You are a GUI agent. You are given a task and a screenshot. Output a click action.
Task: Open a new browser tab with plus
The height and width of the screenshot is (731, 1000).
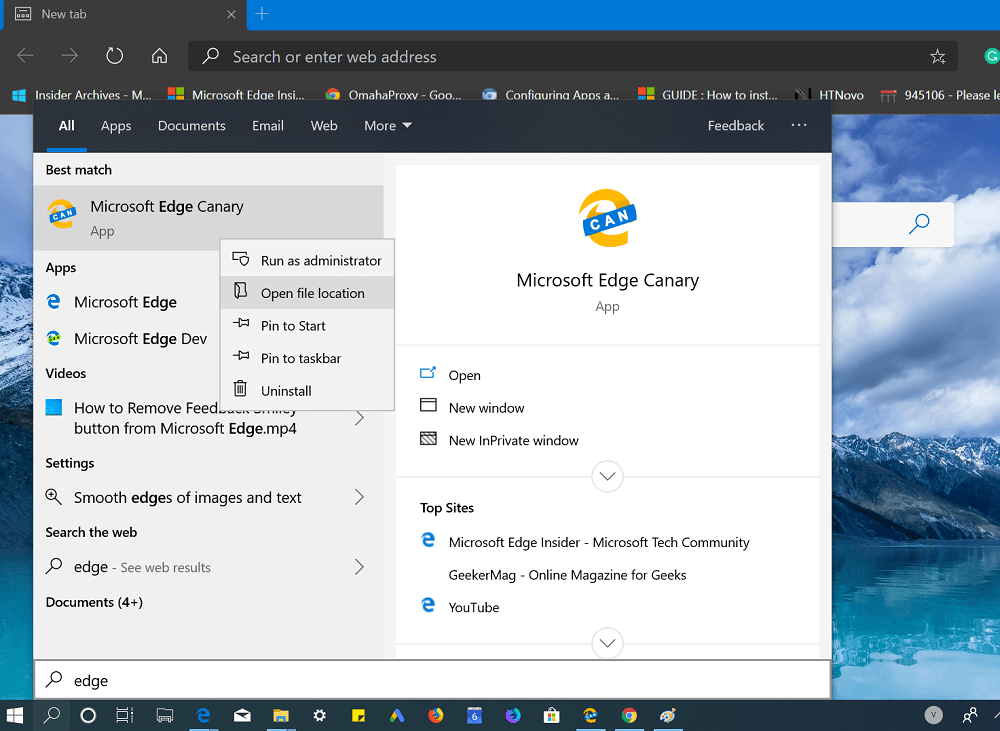[x=261, y=14]
